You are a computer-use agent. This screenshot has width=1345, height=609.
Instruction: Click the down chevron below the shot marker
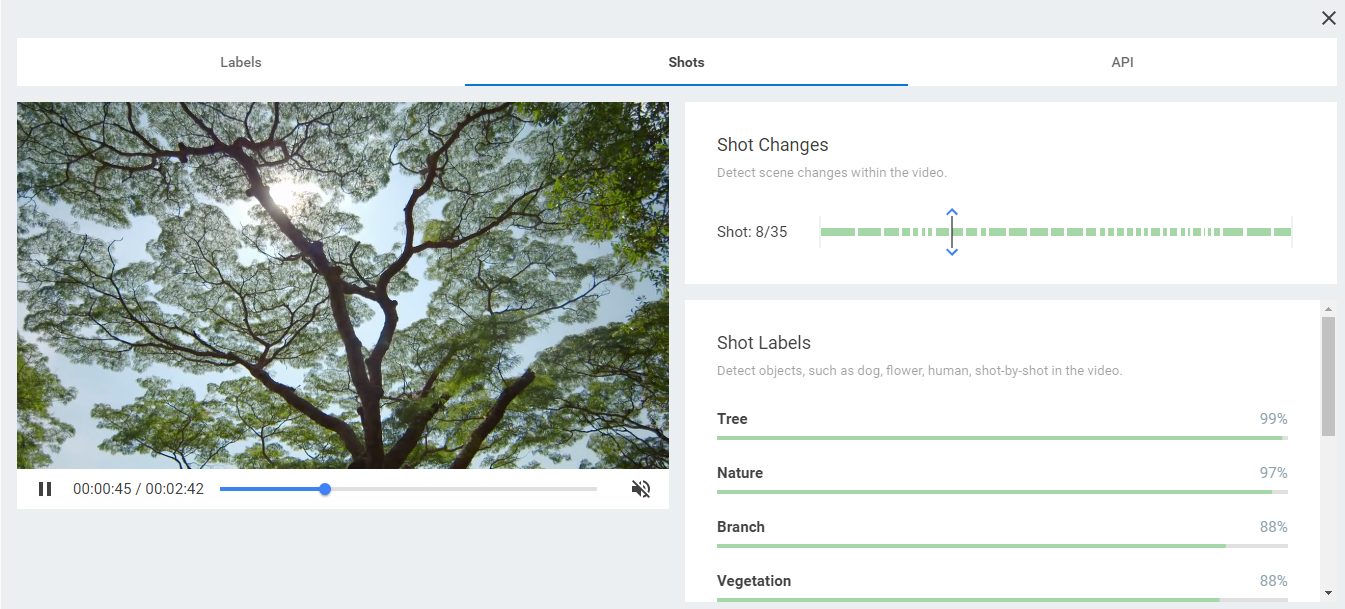[952, 252]
